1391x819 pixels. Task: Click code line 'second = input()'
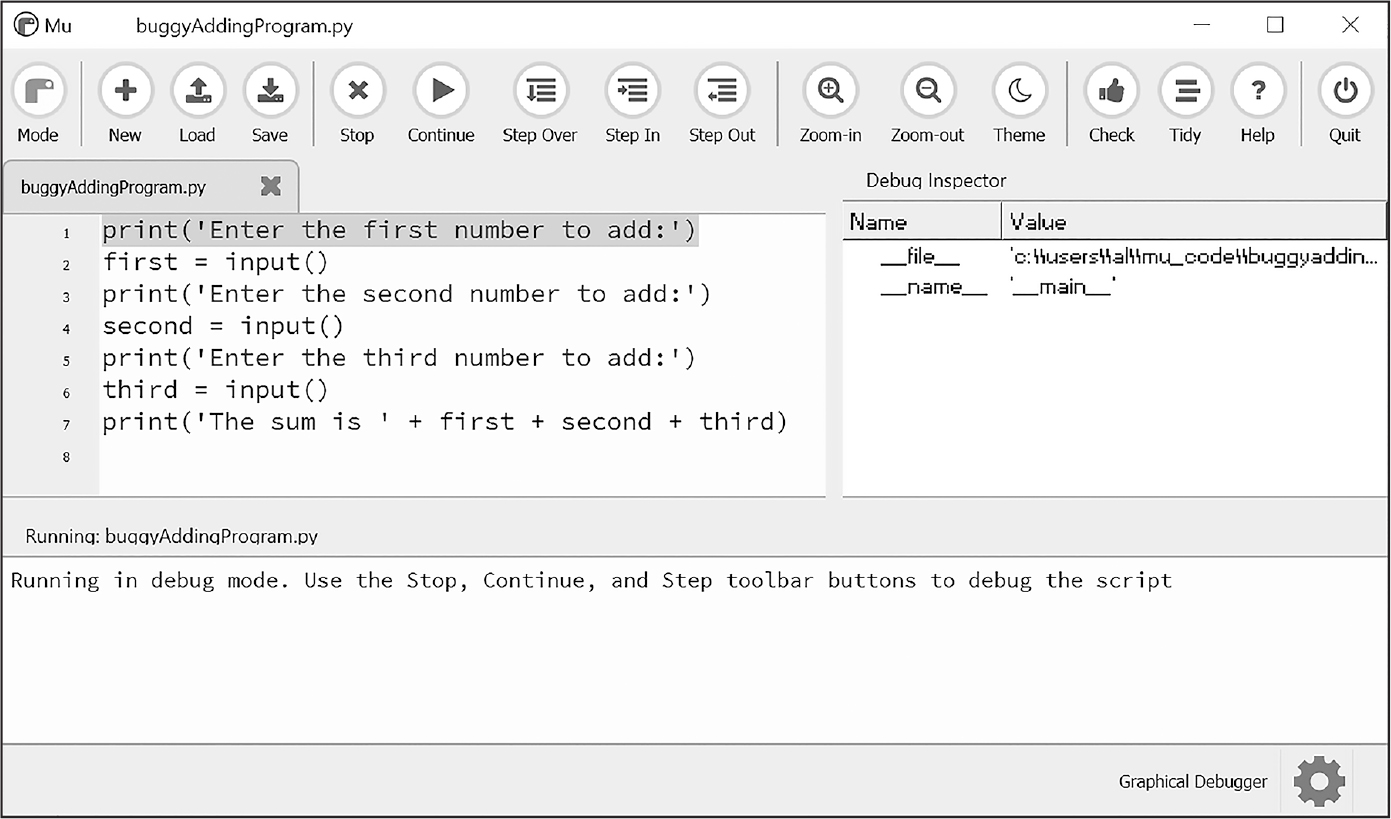point(223,326)
